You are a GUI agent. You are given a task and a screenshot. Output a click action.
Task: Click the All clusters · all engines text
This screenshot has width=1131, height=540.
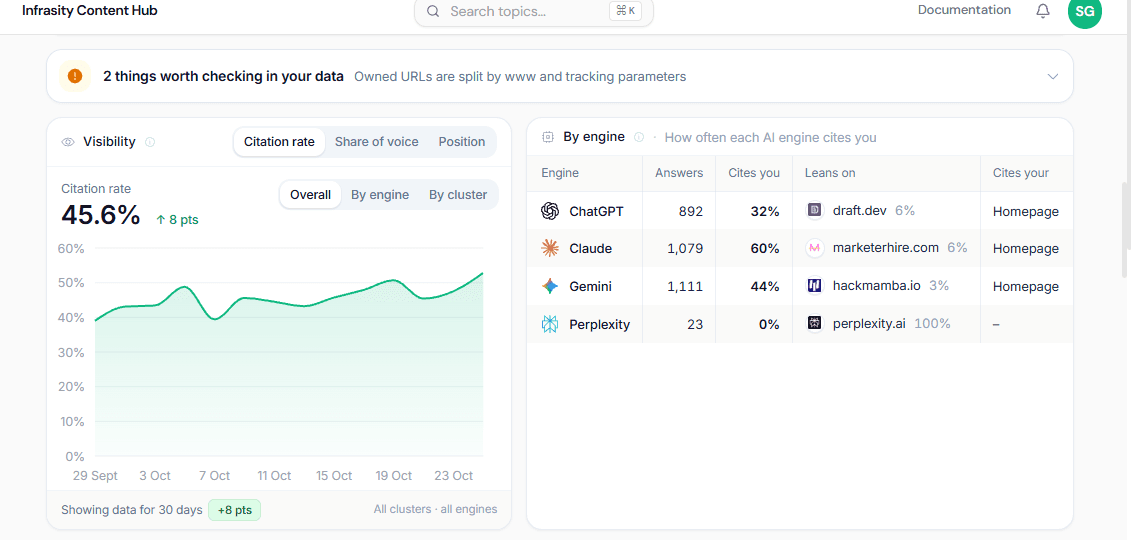click(435, 509)
